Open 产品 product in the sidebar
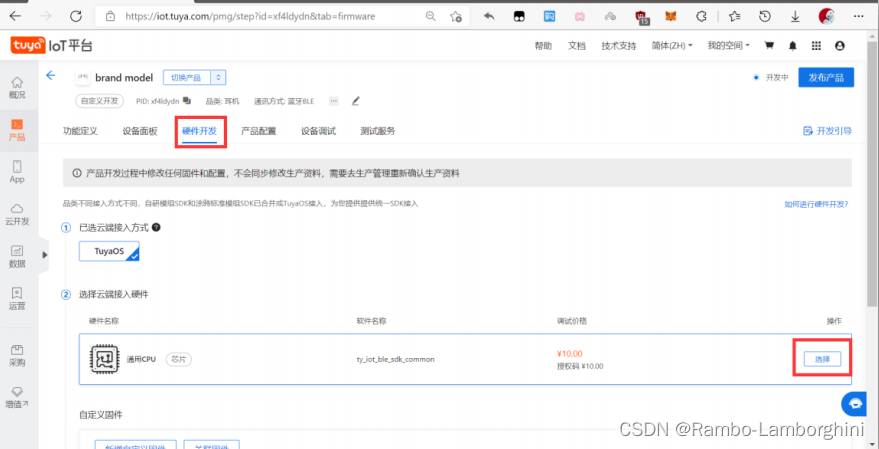This screenshot has width=879, height=449. point(17,130)
